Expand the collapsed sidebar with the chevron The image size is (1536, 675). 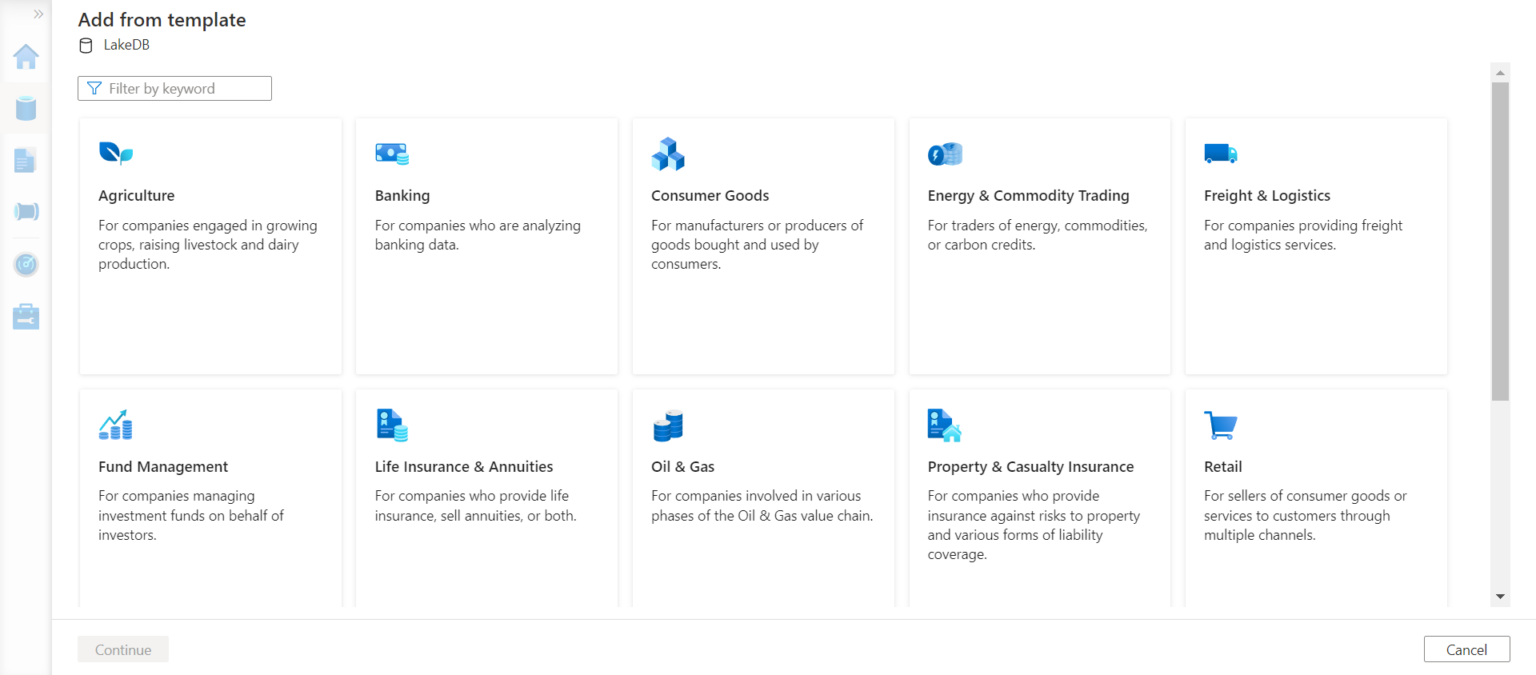[x=36, y=14]
